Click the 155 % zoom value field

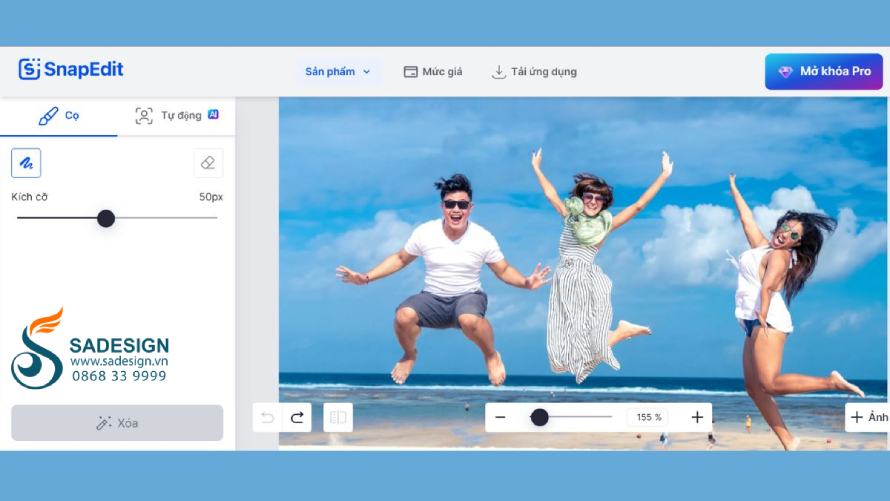coord(649,418)
